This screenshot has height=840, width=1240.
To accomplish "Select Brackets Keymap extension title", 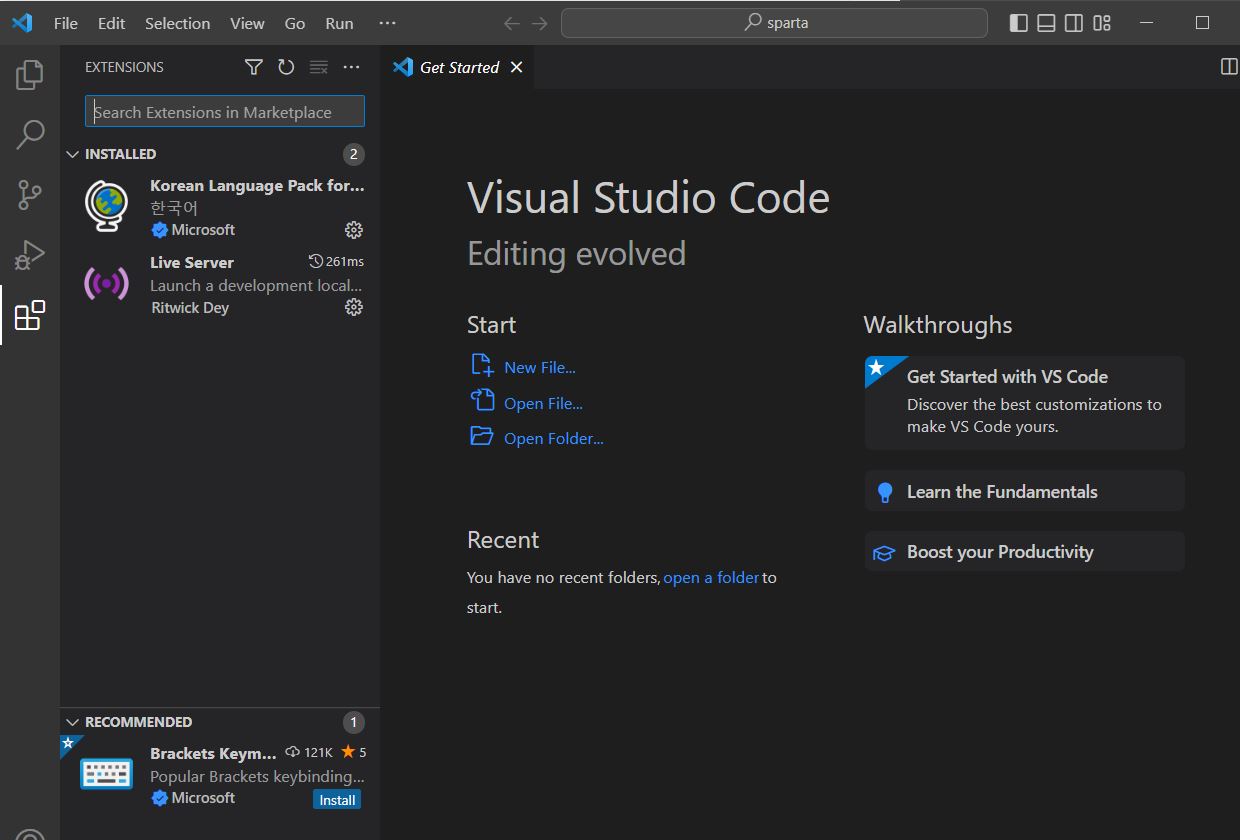I will tap(213, 753).
